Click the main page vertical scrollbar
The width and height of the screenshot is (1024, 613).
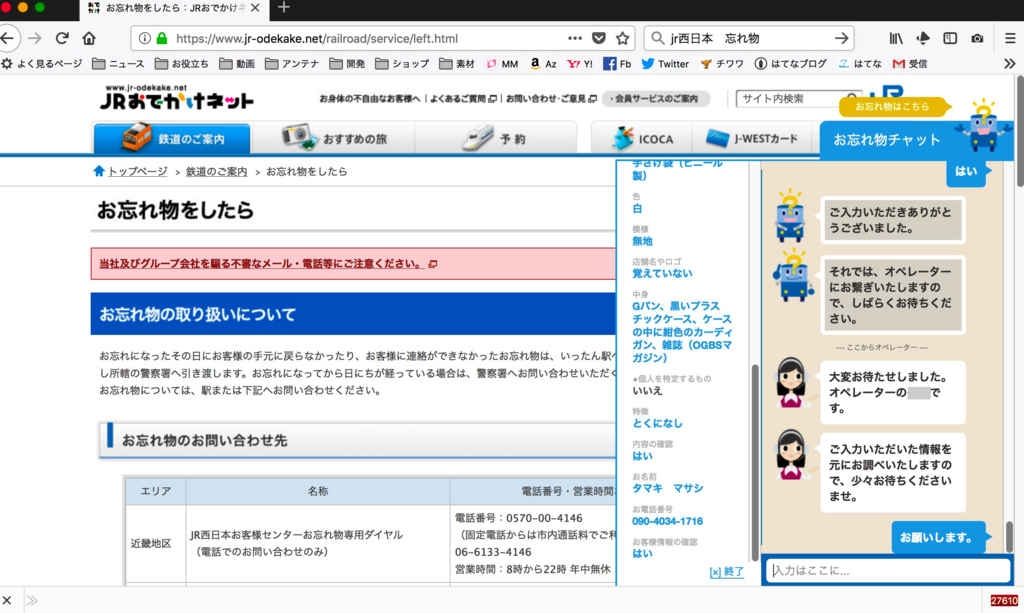pos(1020,131)
